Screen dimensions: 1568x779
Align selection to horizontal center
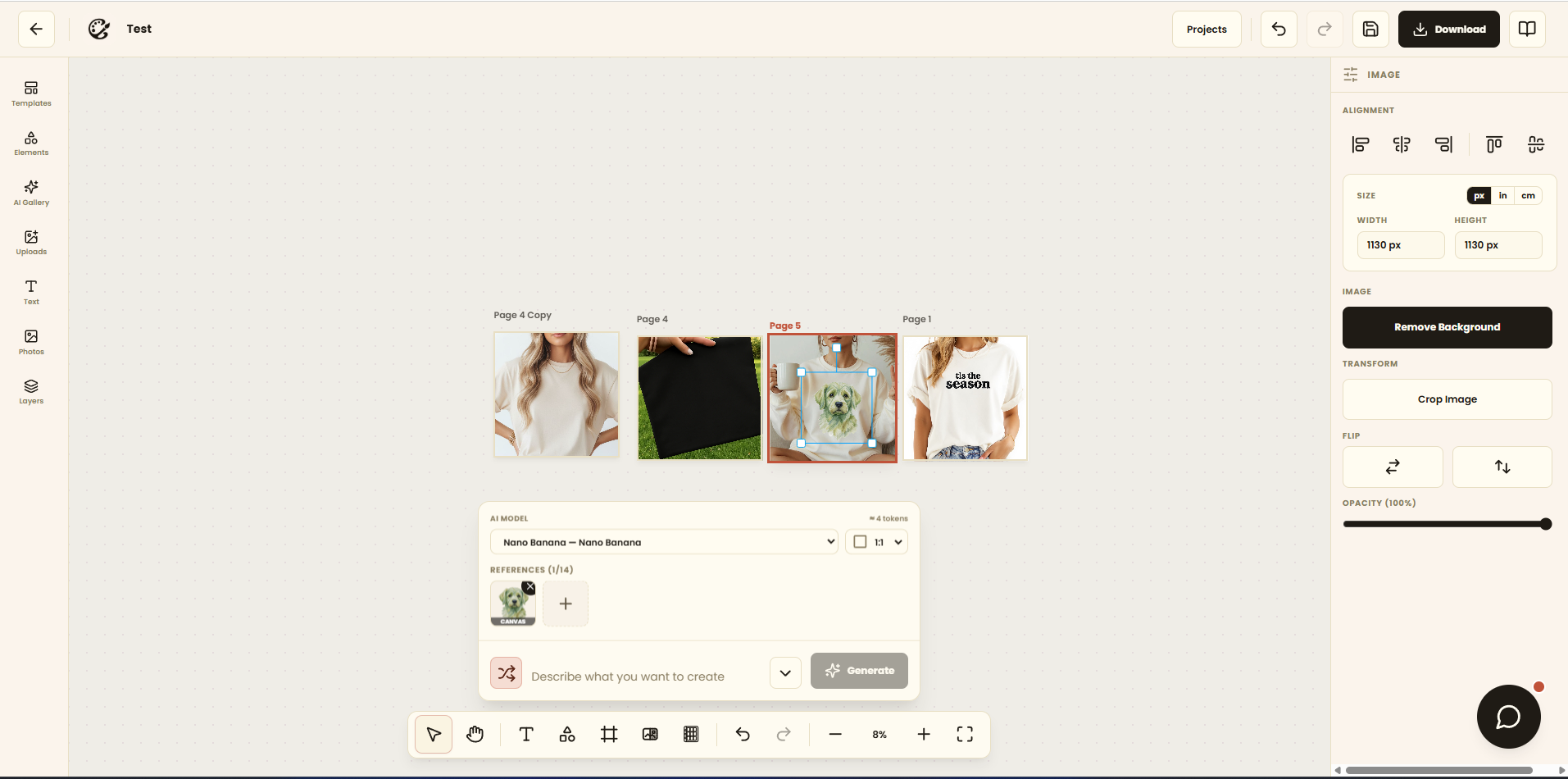pos(1402,144)
